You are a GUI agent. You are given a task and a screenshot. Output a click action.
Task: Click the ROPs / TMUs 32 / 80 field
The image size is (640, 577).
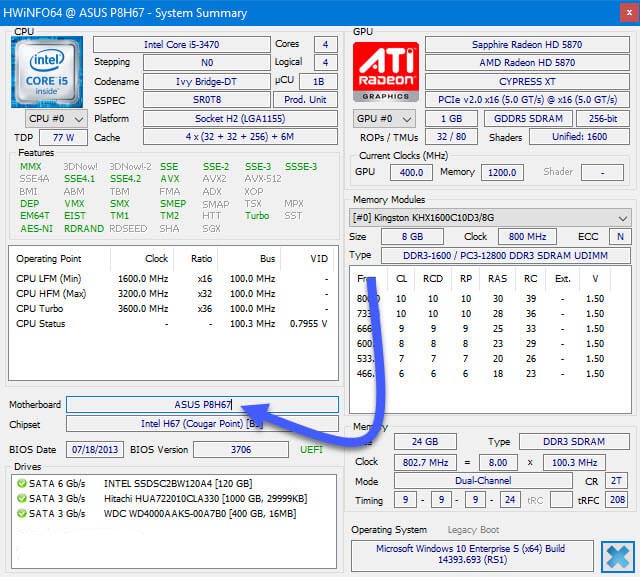[x=451, y=137]
